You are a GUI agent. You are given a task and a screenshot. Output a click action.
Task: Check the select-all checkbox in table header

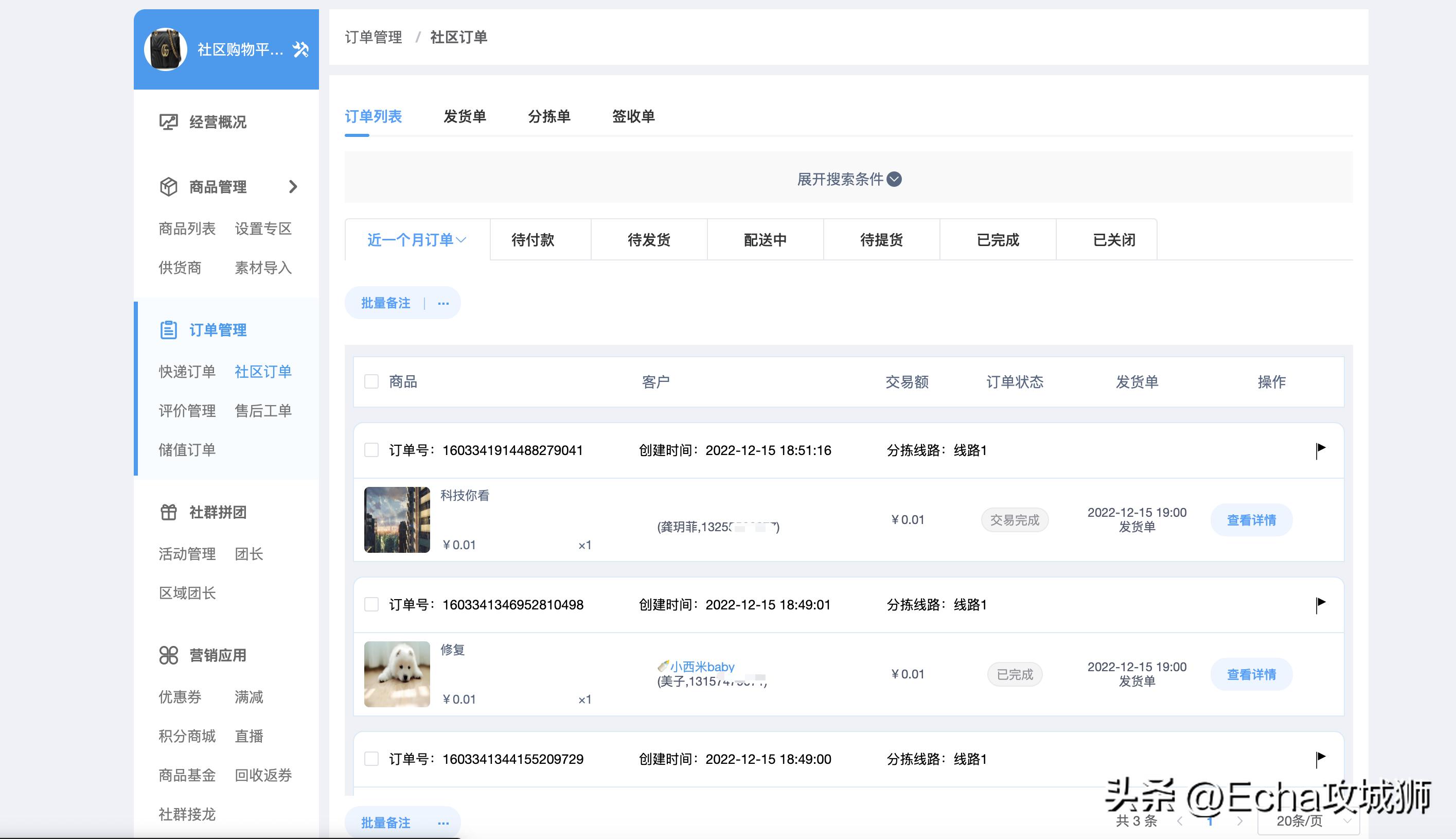(x=371, y=381)
